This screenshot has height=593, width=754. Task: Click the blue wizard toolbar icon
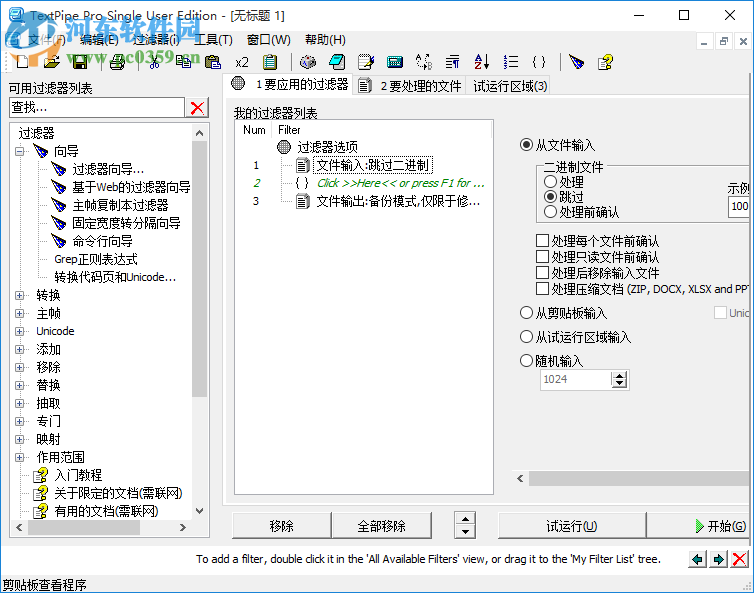point(576,62)
